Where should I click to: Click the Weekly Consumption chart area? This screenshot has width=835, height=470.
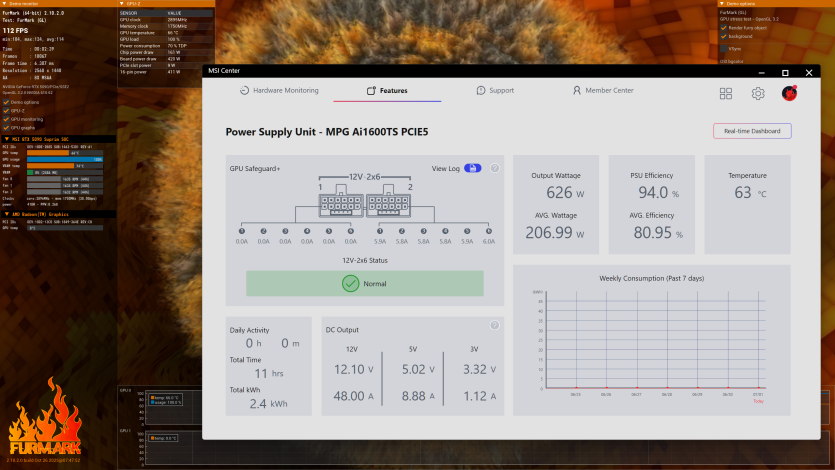click(656, 340)
